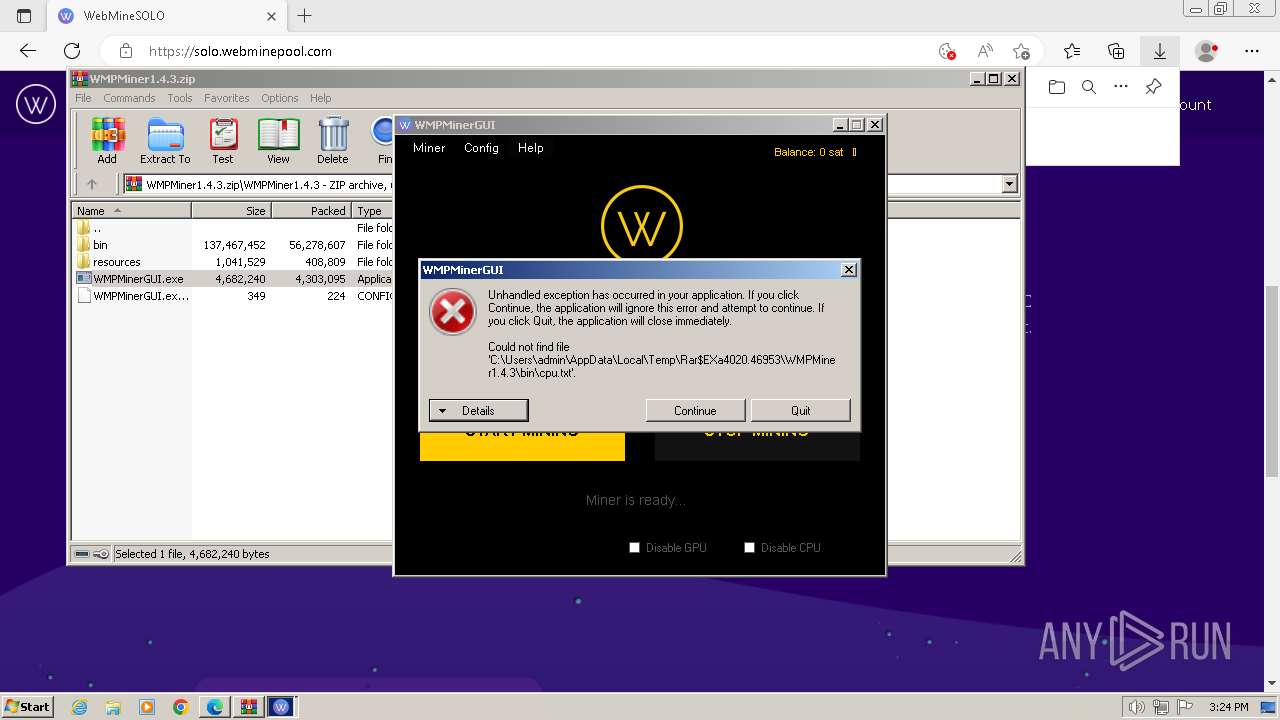Open WinRAR address path dropdown

(1009, 184)
